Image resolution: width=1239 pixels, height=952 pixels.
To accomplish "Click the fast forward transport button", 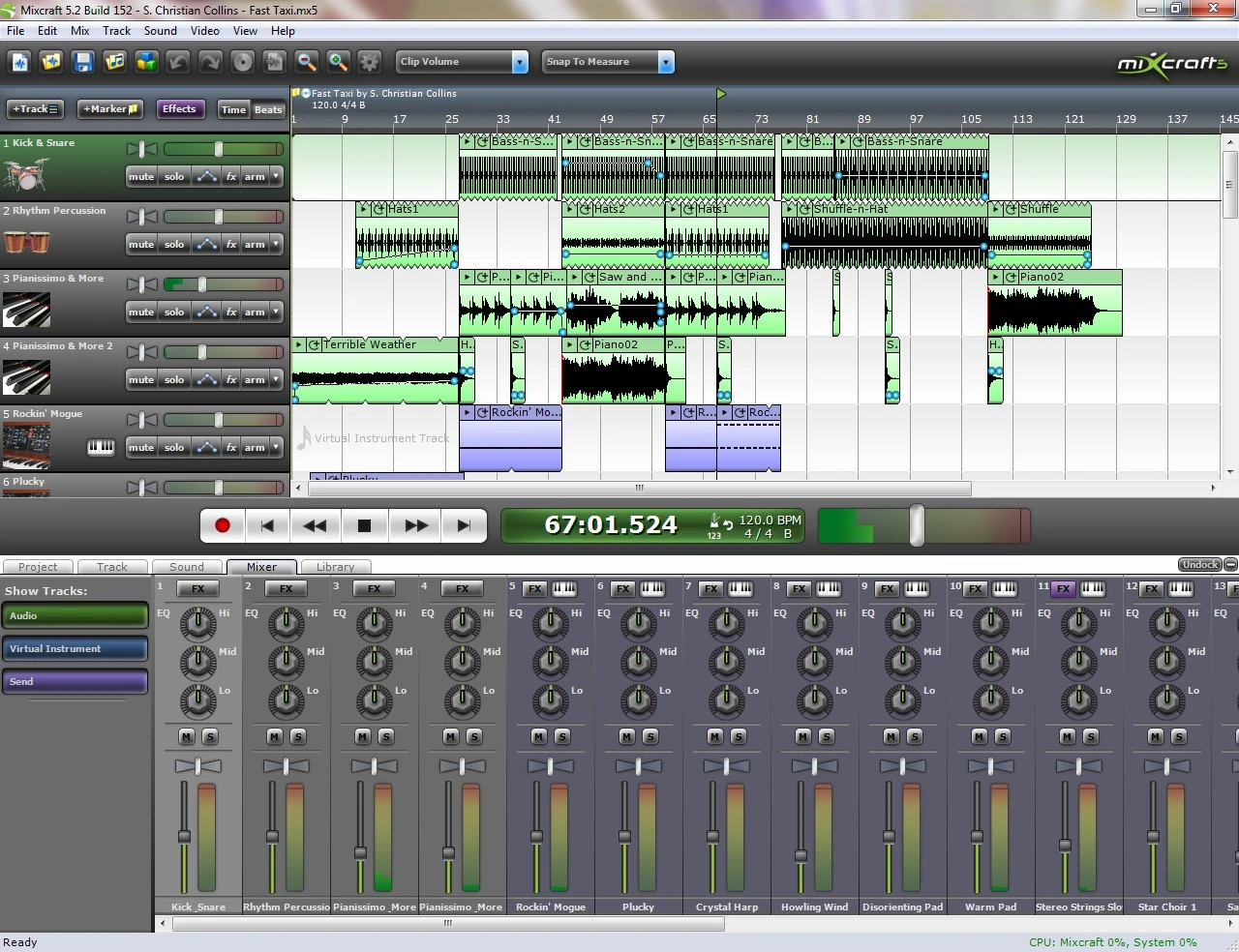I will 416,525.
